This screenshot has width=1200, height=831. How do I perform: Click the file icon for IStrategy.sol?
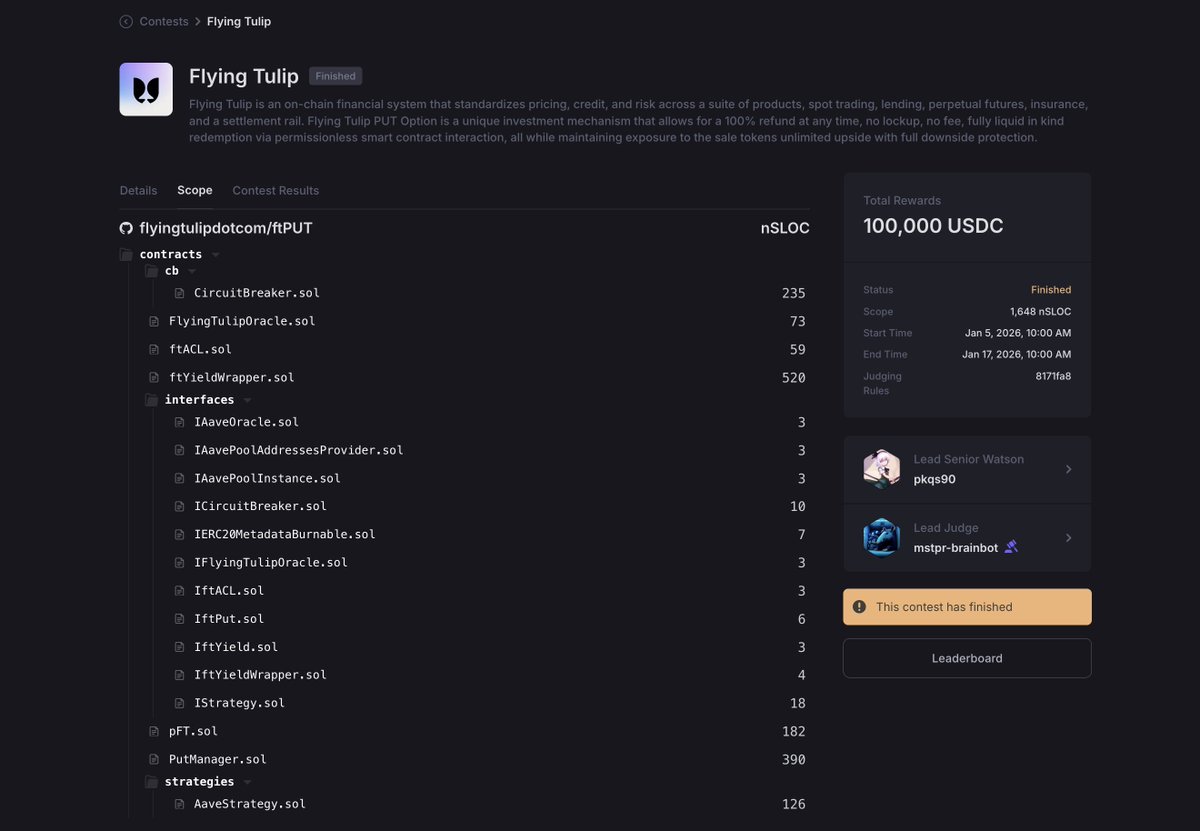pos(179,703)
